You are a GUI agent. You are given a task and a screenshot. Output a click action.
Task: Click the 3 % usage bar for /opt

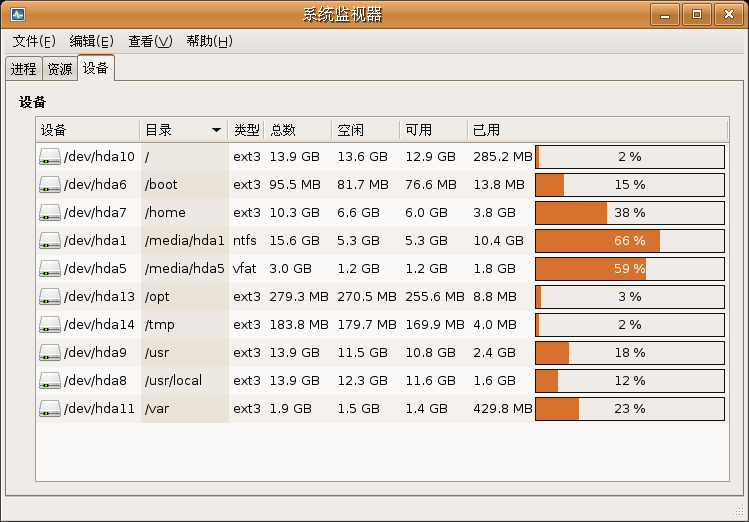[630, 297]
